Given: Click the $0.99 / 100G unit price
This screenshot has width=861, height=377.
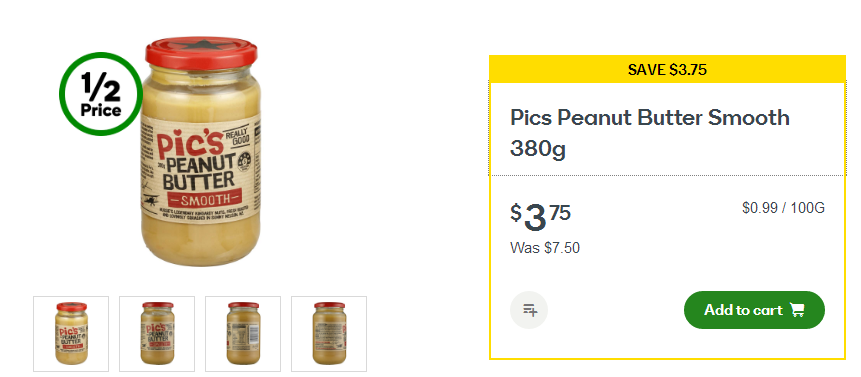Looking at the screenshot, I should point(783,208).
